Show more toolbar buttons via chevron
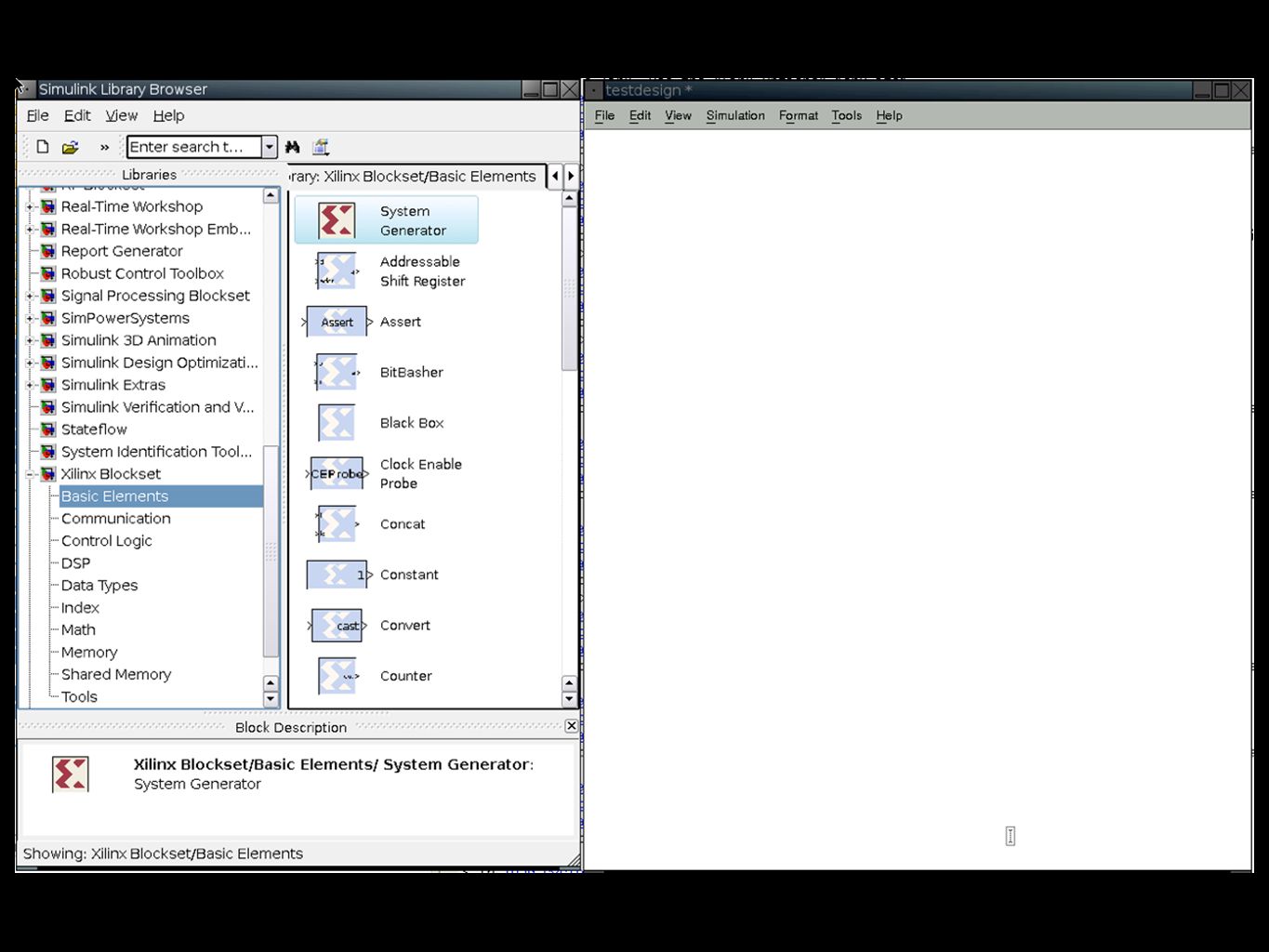The height and width of the screenshot is (952, 1269). coord(104,147)
